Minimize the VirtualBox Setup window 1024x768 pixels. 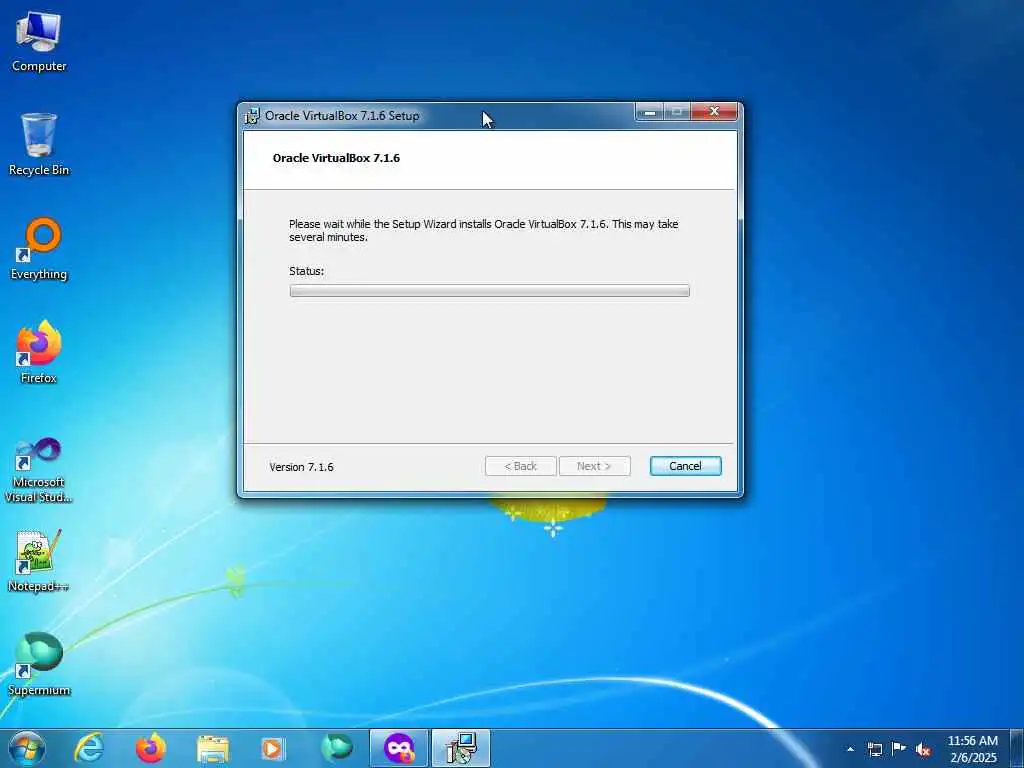(650, 112)
